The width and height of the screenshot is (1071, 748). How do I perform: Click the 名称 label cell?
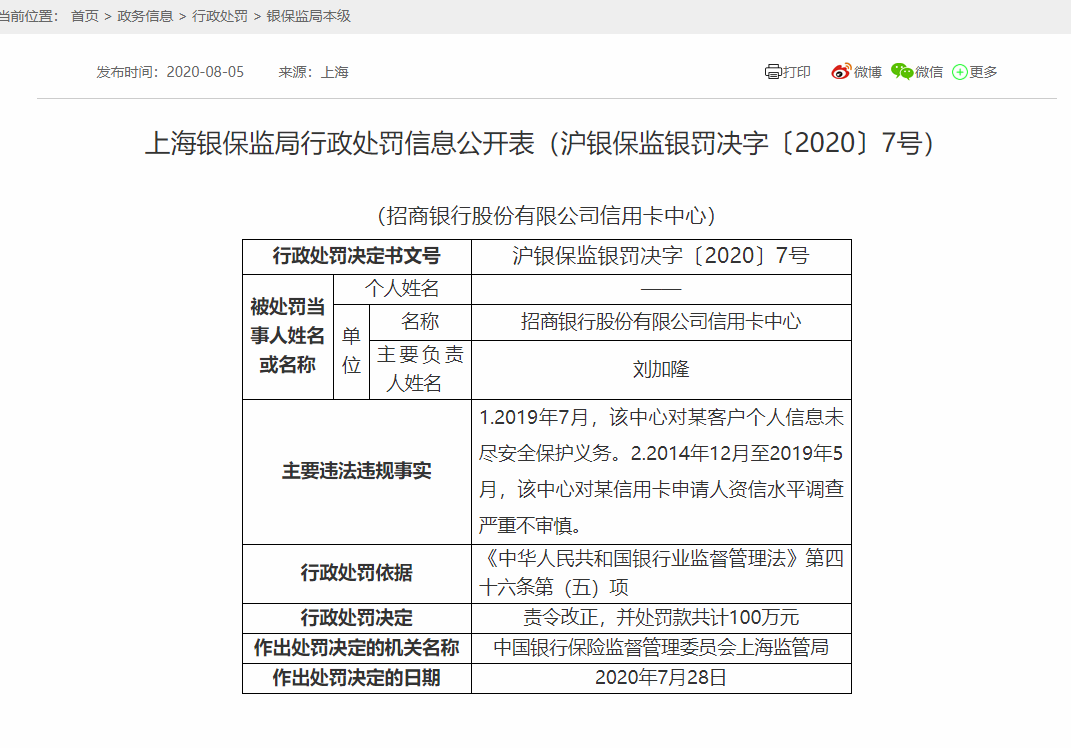point(420,322)
